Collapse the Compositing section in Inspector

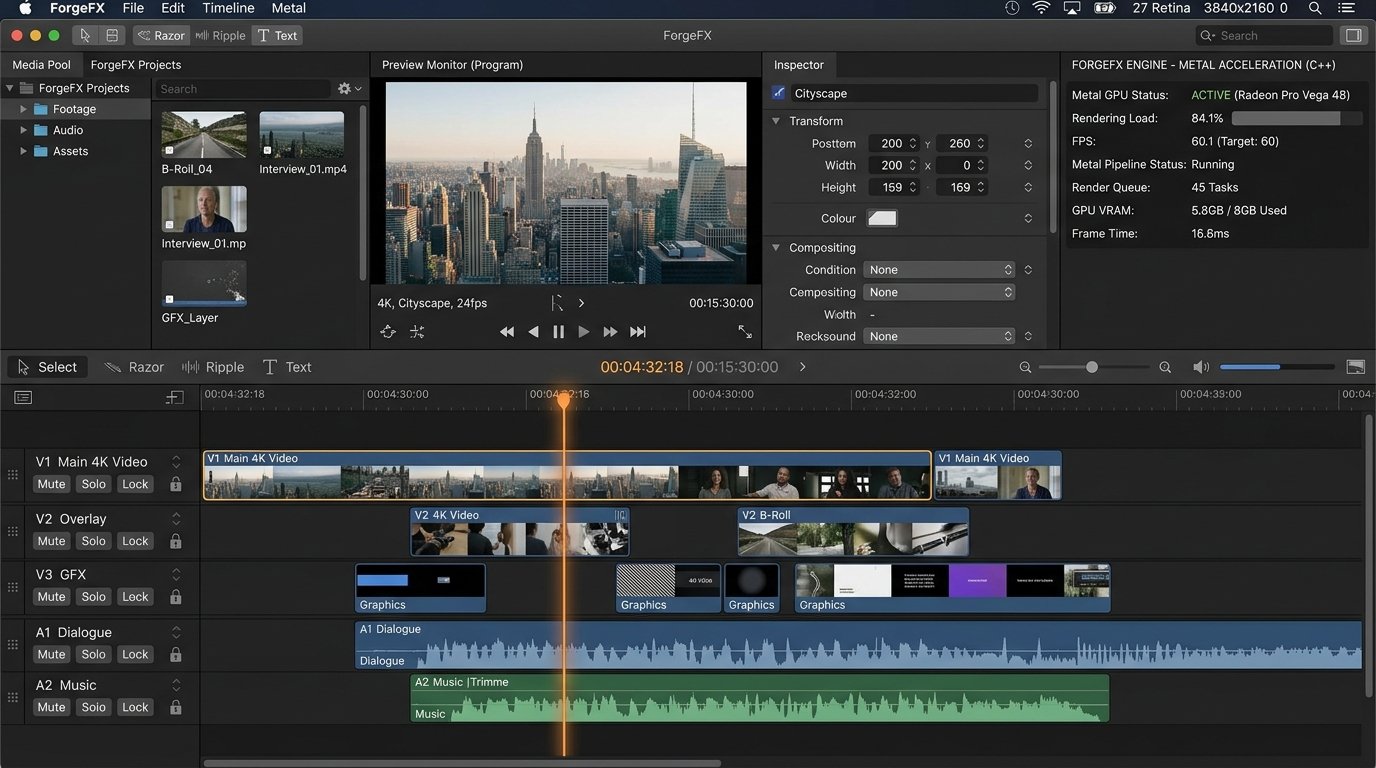[x=776, y=248]
